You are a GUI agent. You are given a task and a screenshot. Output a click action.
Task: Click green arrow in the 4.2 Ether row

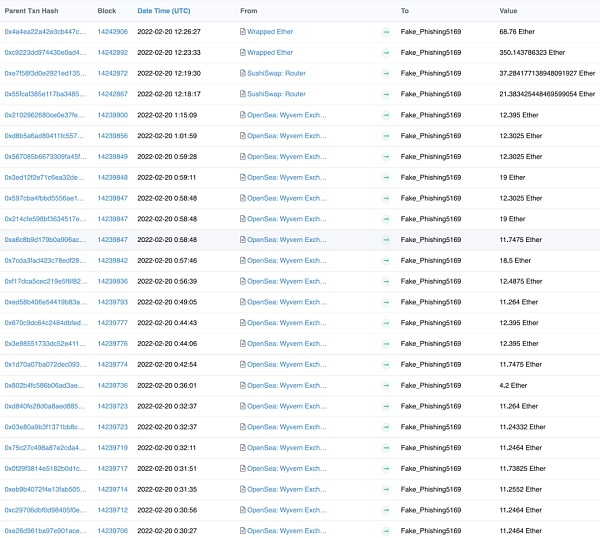click(386, 385)
